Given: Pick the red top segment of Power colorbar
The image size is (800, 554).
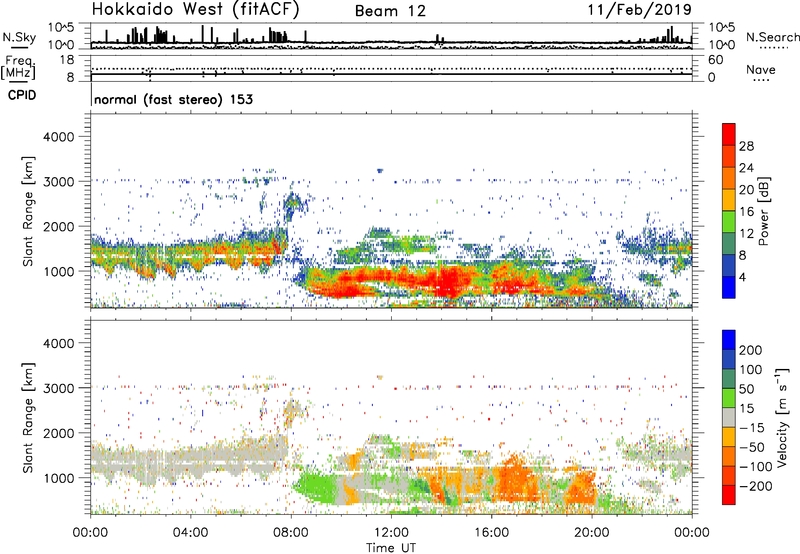Looking at the screenshot, I should [x=729, y=134].
